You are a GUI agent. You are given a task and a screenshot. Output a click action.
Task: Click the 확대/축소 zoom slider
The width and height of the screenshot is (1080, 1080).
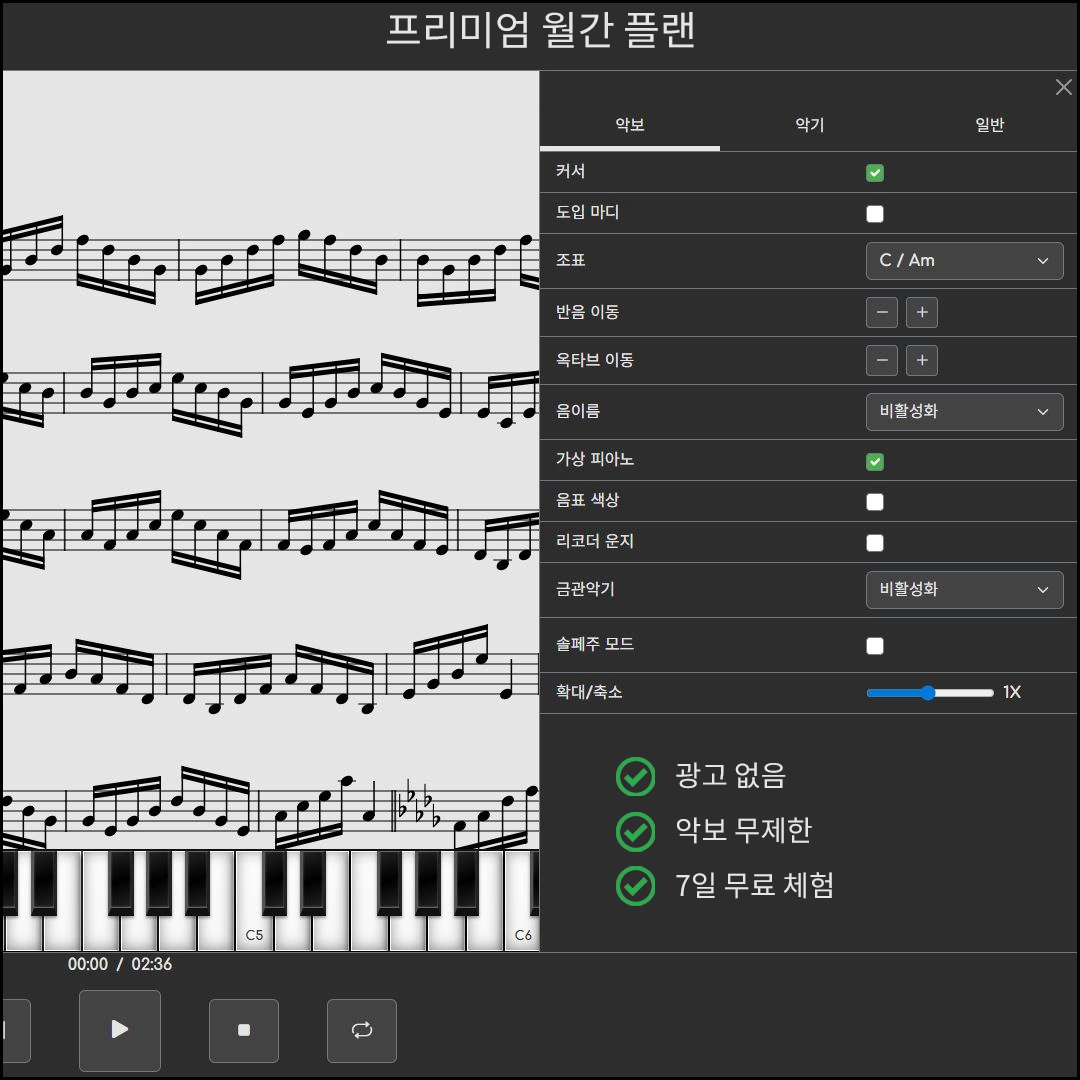[930, 693]
